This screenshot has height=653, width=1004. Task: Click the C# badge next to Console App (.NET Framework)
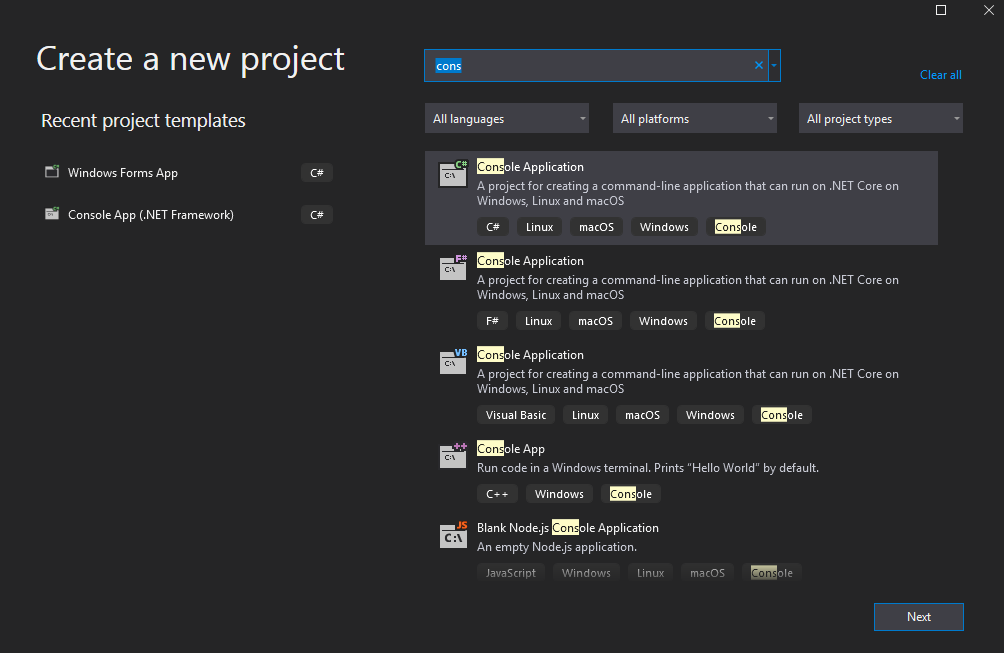[316, 215]
